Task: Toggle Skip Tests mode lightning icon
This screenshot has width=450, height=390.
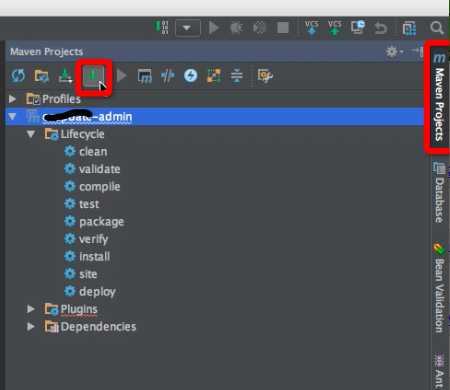Action: tap(191, 76)
